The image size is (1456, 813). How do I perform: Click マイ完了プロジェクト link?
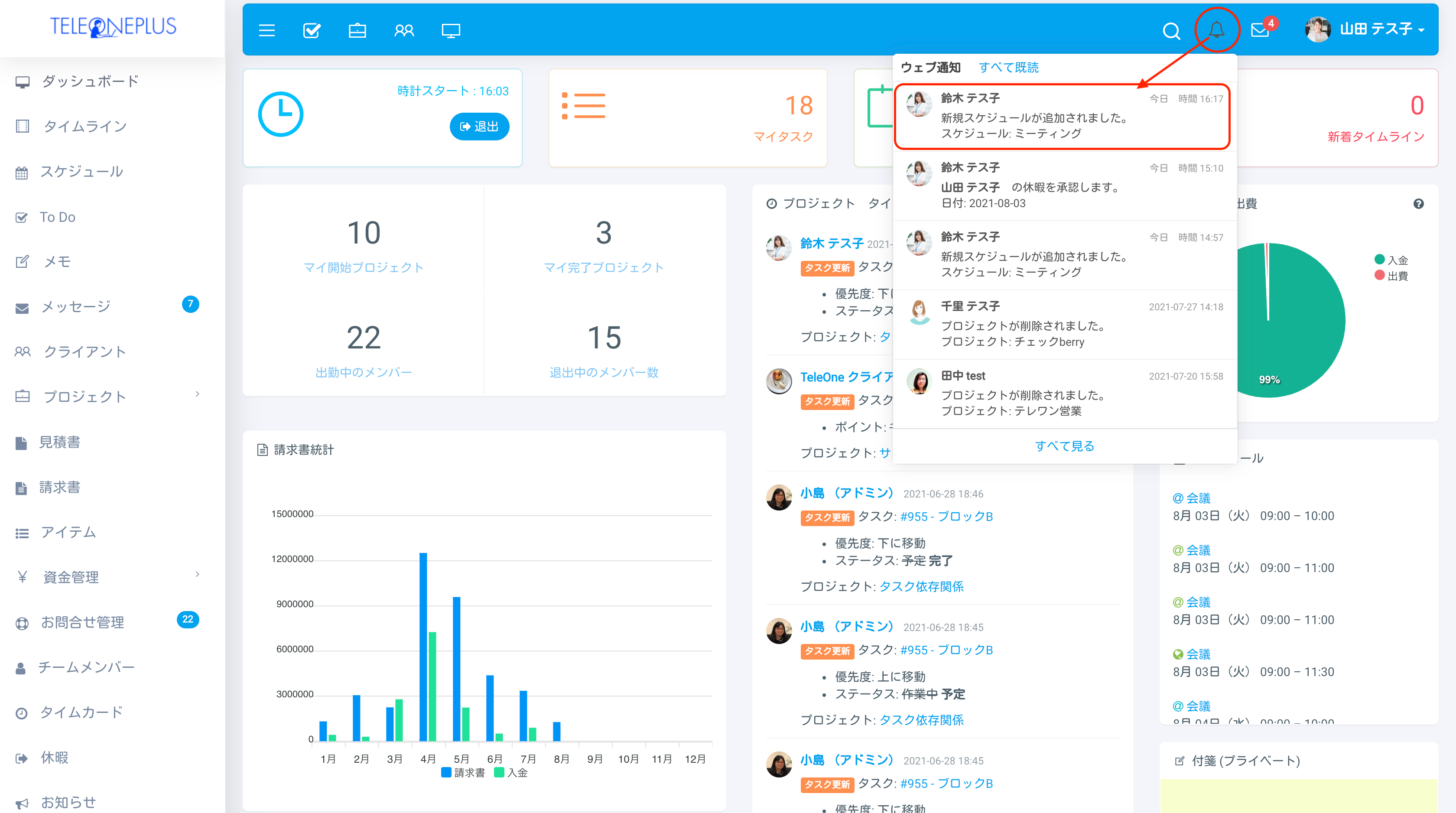click(604, 267)
